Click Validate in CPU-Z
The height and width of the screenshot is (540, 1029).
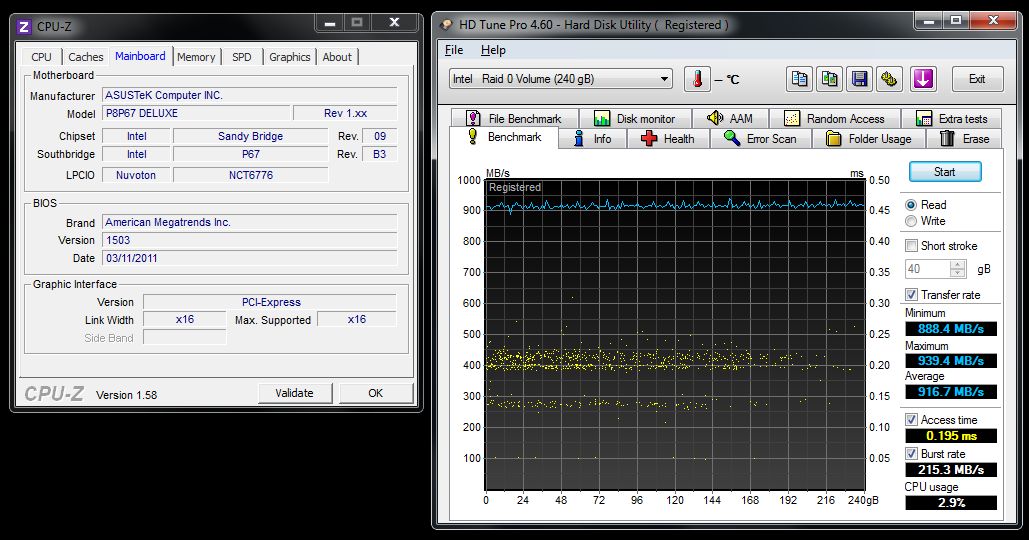point(295,393)
